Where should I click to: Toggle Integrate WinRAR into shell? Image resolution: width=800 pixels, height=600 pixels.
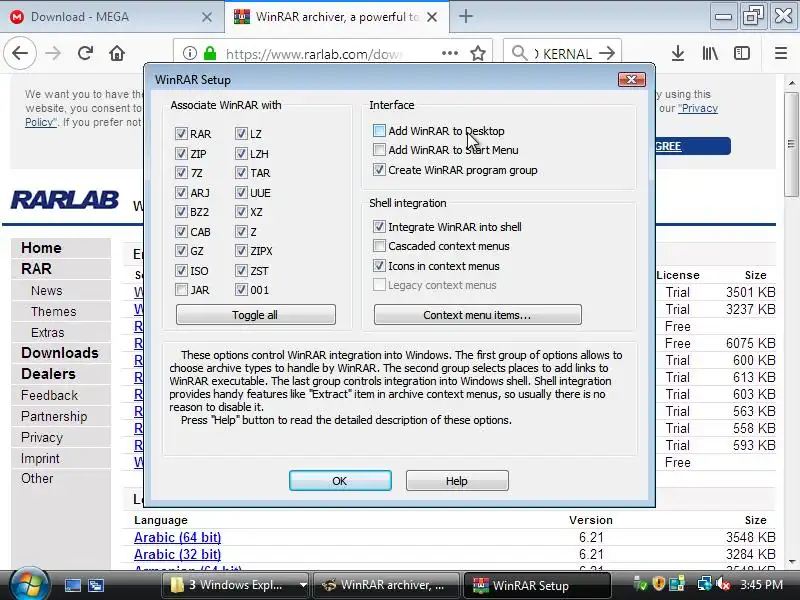click(379, 227)
